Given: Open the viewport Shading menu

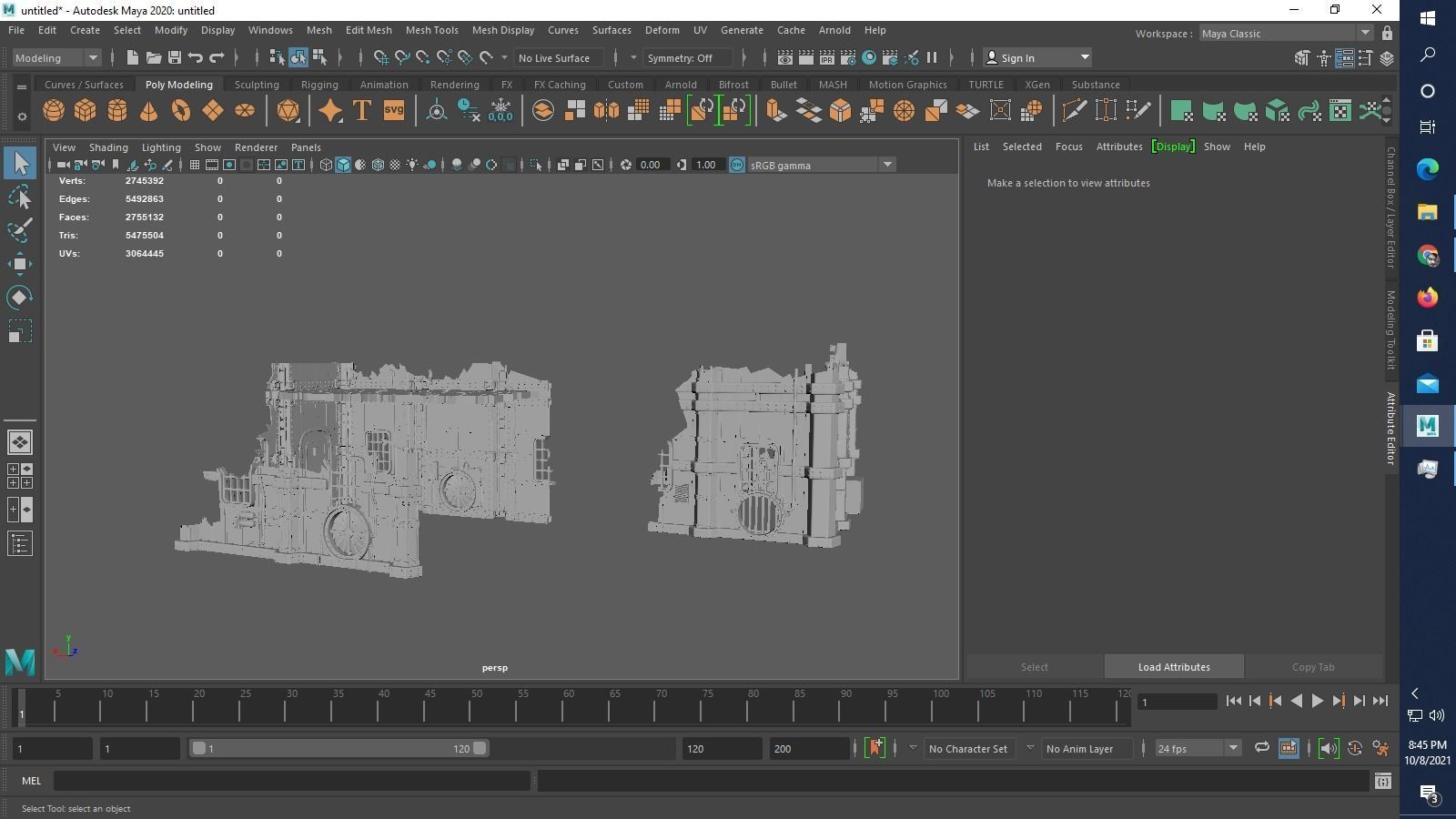Looking at the screenshot, I should [x=108, y=147].
